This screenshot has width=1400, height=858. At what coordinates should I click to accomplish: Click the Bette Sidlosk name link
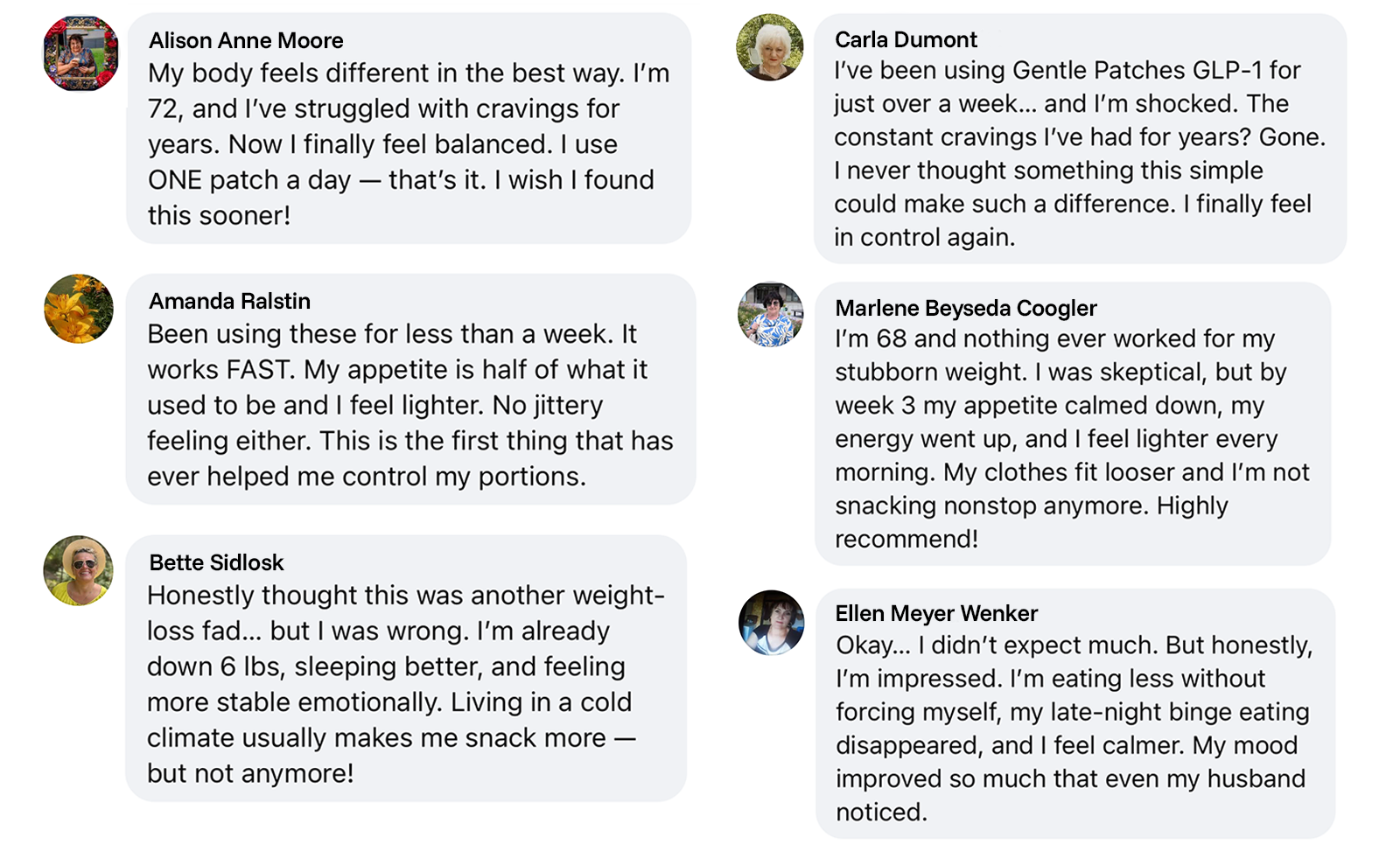pyautogui.click(x=216, y=562)
